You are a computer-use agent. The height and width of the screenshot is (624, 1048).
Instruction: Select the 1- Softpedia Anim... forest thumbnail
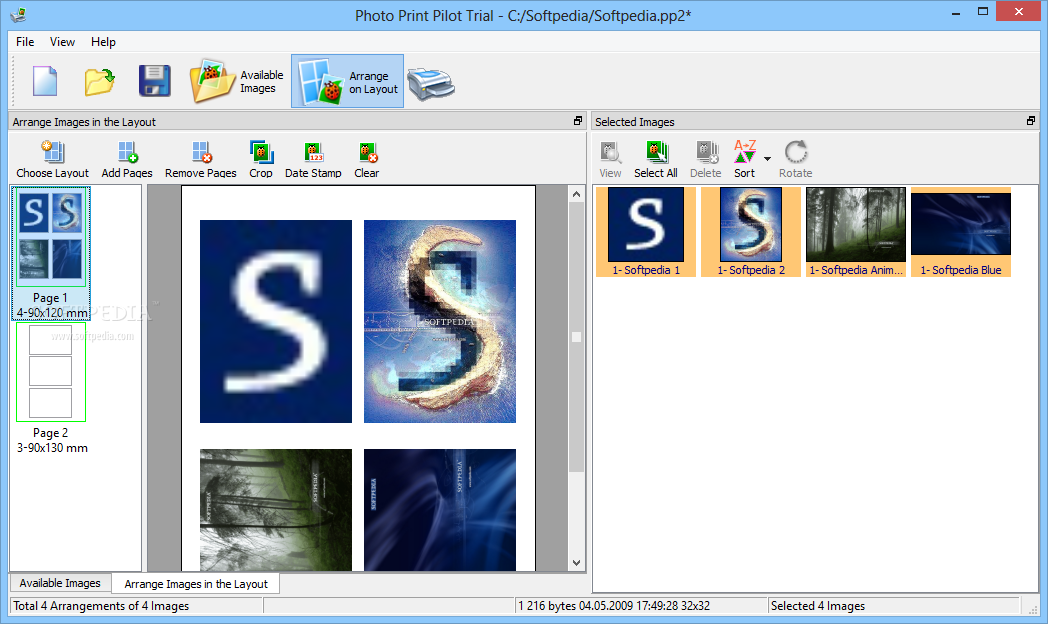tap(856, 232)
